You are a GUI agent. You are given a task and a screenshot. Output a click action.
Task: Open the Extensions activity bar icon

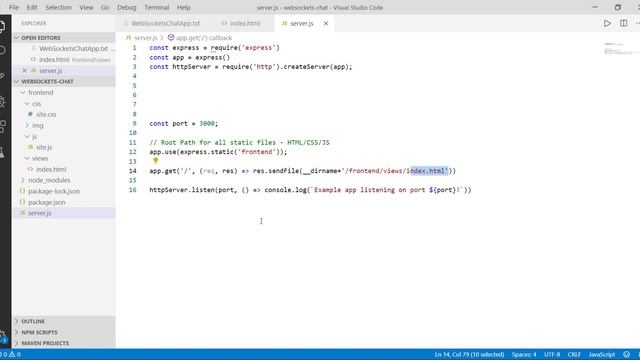[x=2, y=127]
